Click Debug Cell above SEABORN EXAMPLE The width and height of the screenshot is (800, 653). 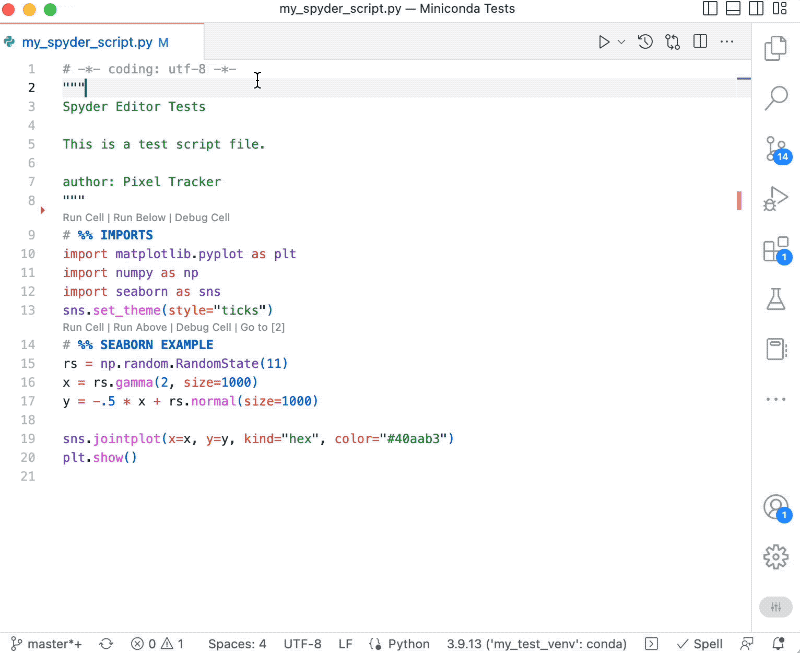(204, 327)
